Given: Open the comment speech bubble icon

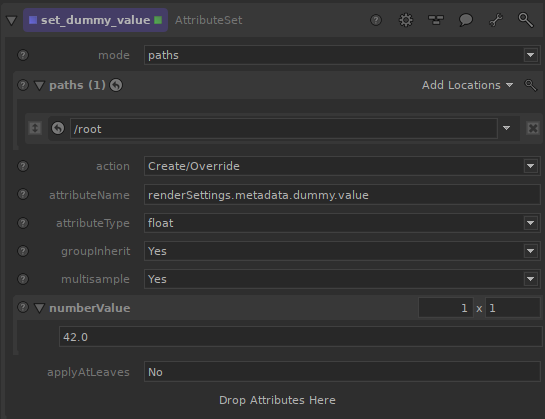Looking at the screenshot, I should click(466, 20).
